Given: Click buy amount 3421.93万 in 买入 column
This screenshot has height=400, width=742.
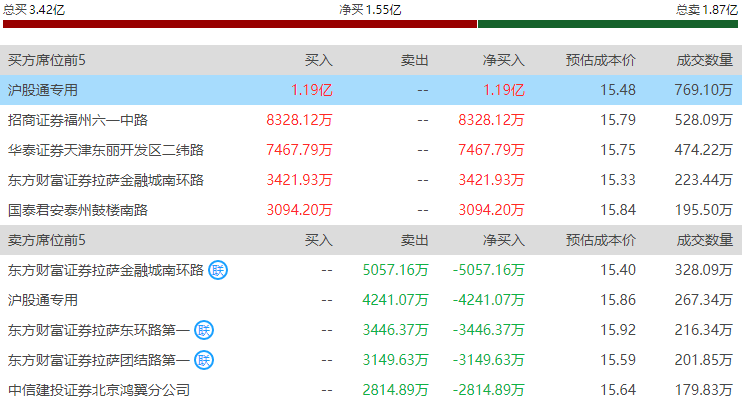Looking at the screenshot, I should pos(299,180).
